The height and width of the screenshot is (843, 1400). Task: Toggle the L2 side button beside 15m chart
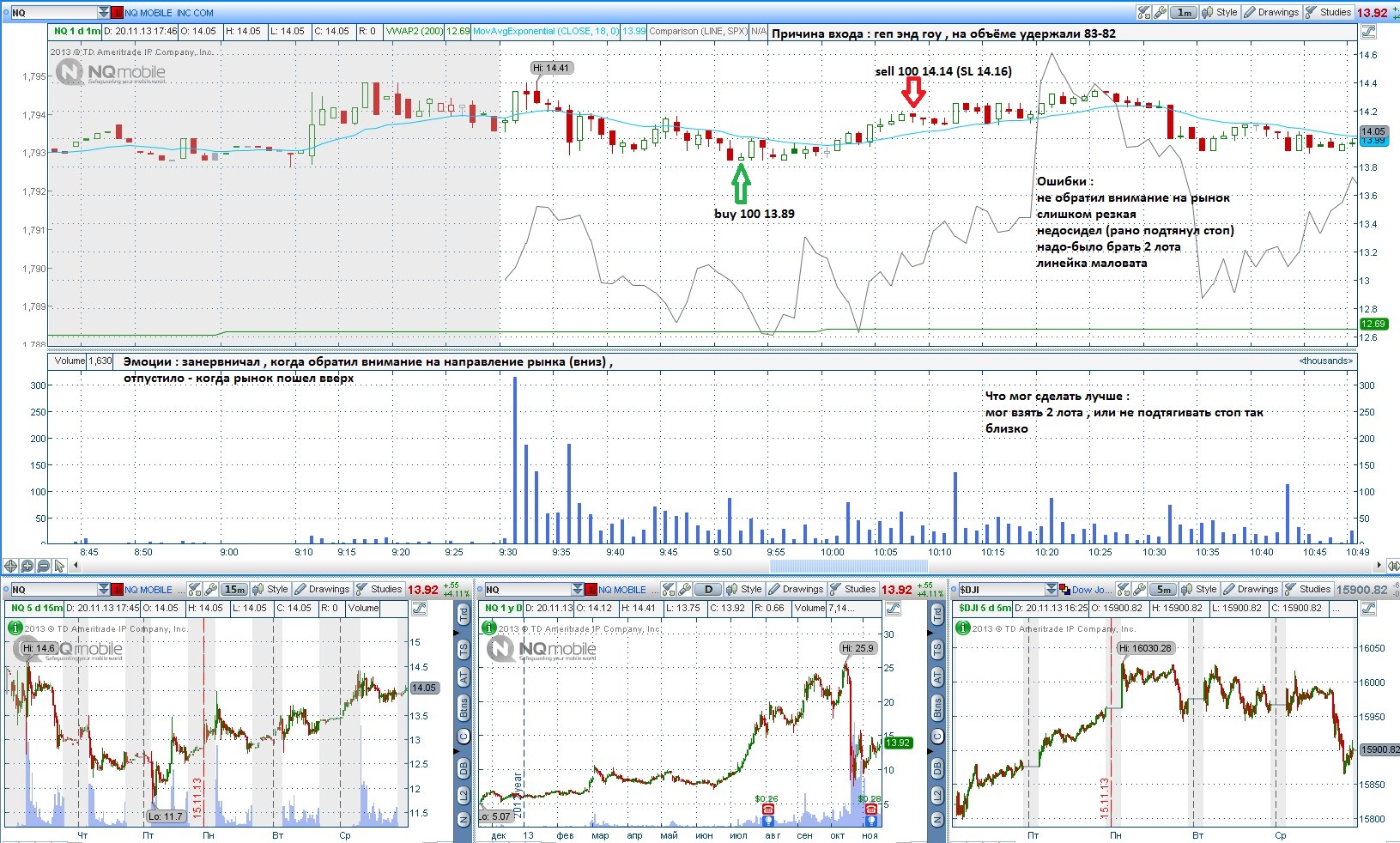pos(464,798)
